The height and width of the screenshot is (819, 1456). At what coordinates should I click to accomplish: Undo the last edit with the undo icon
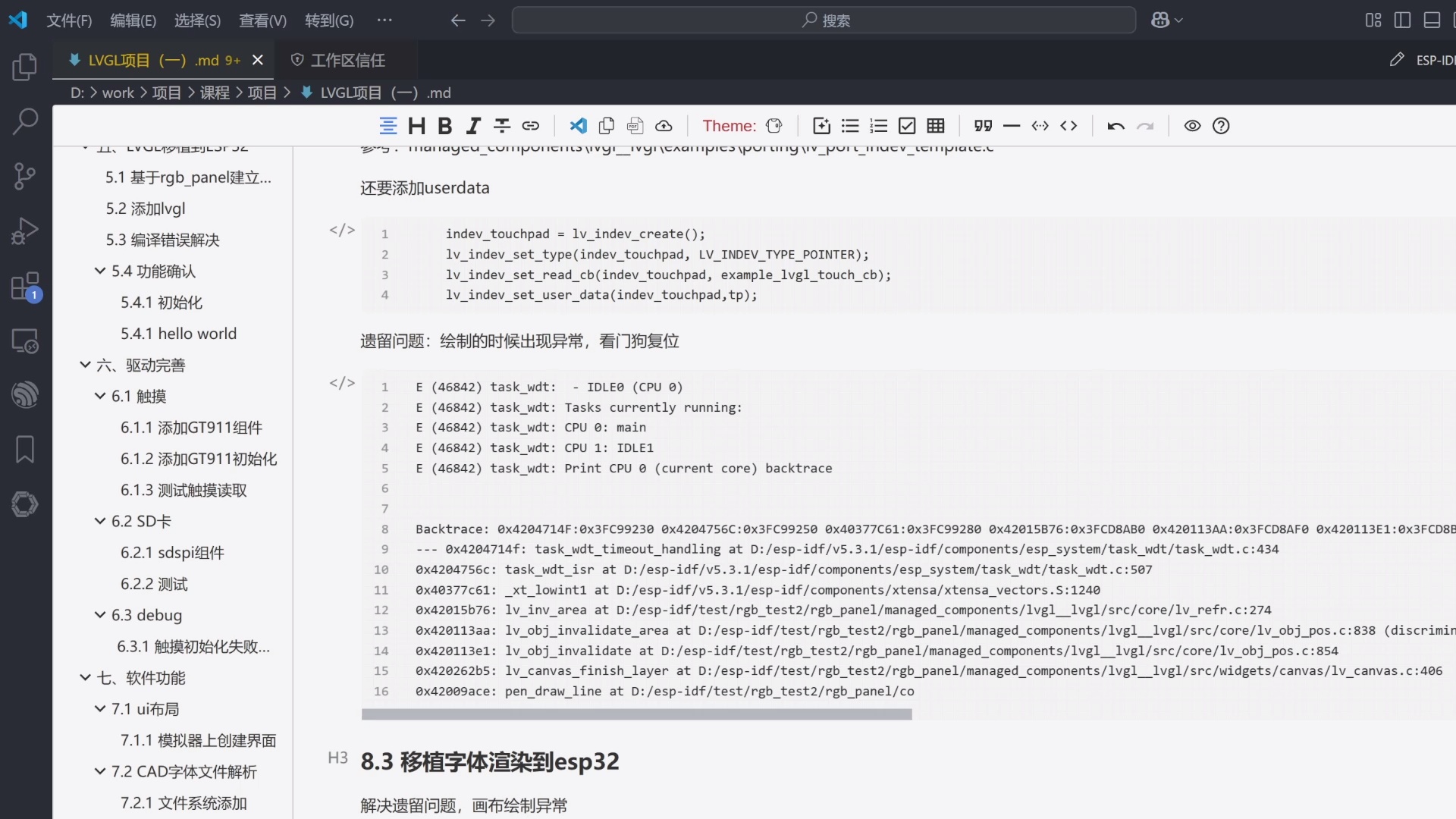(1115, 126)
